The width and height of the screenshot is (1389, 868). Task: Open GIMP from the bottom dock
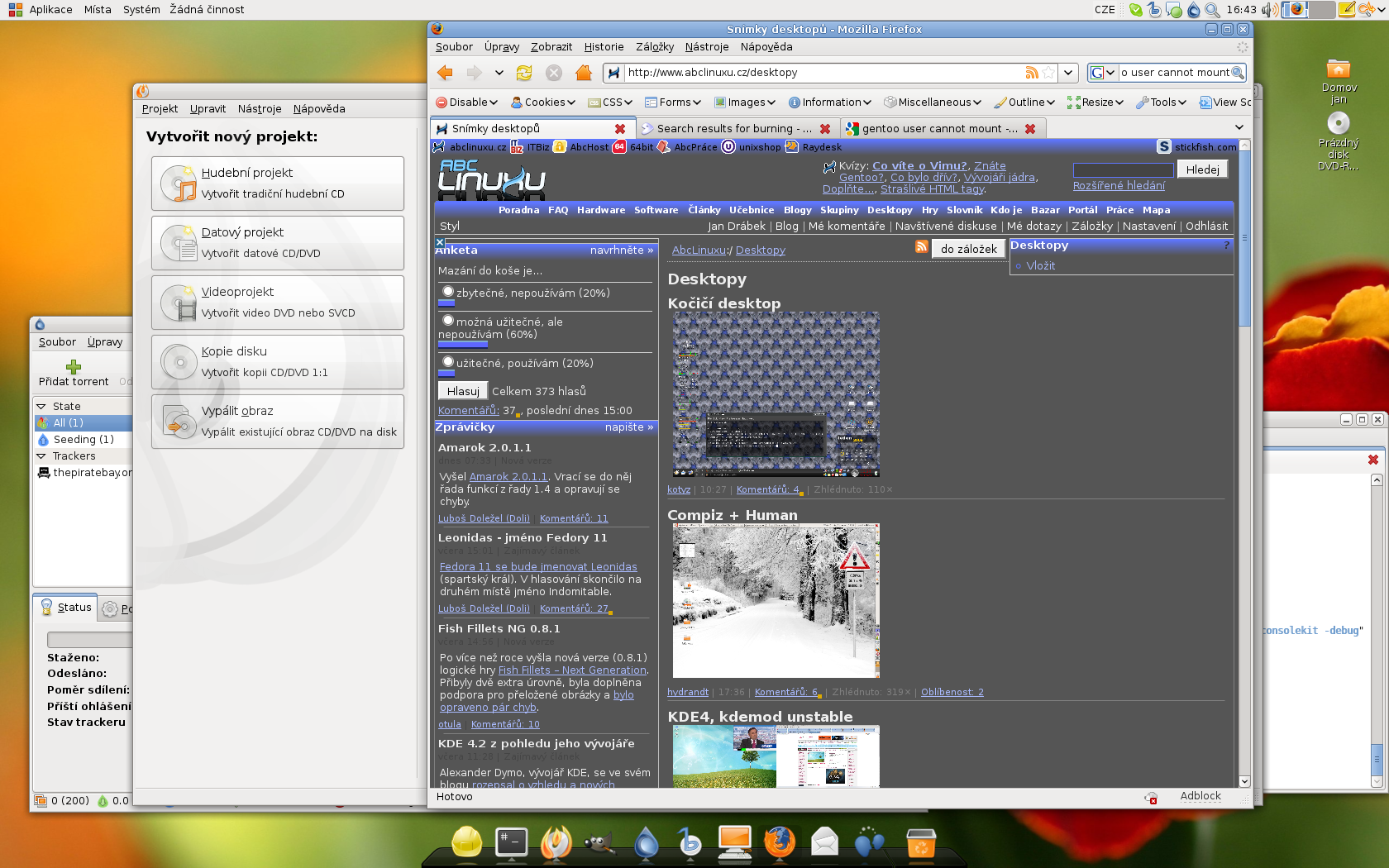click(x=599, y=843)
